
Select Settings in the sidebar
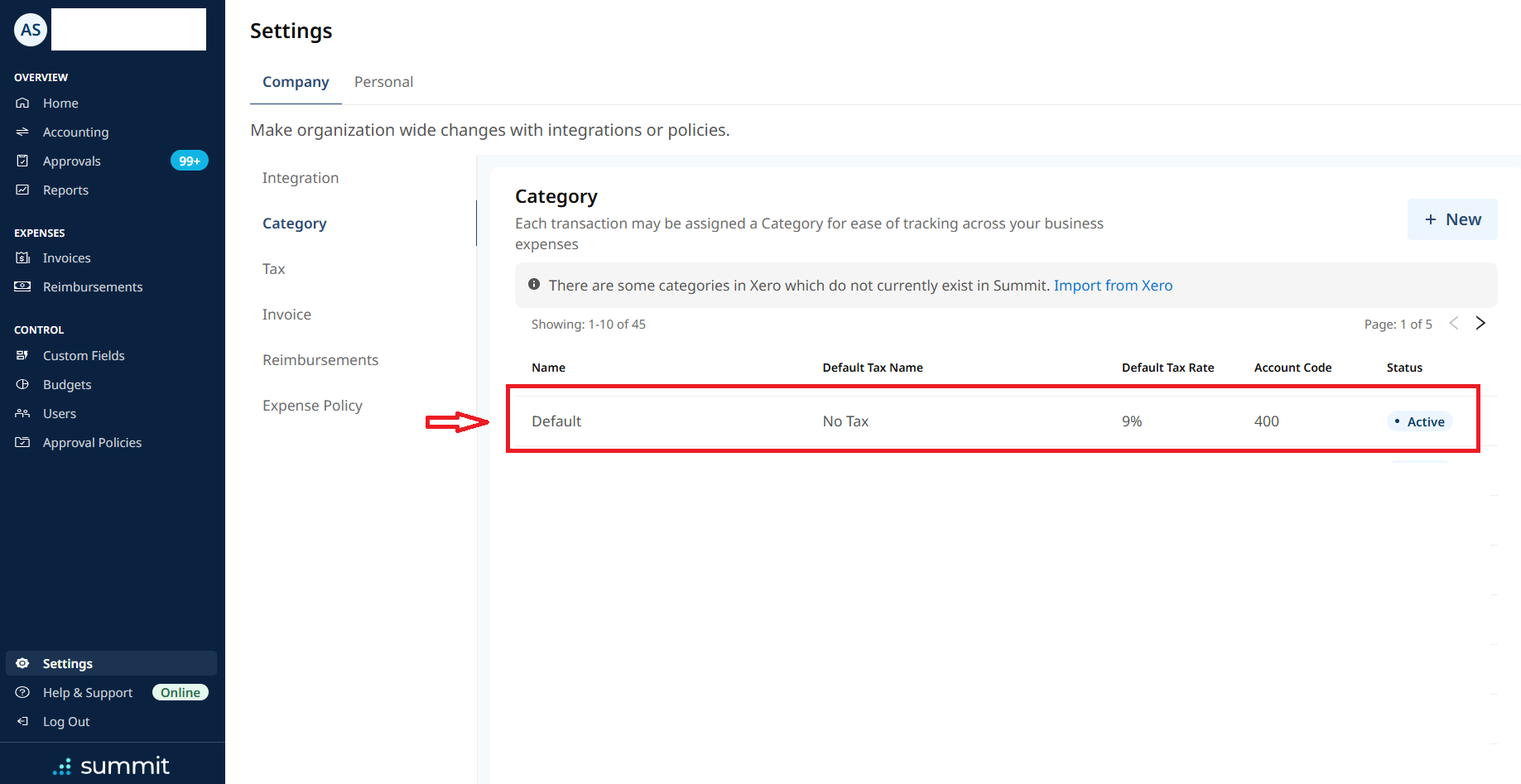(111, 663)
